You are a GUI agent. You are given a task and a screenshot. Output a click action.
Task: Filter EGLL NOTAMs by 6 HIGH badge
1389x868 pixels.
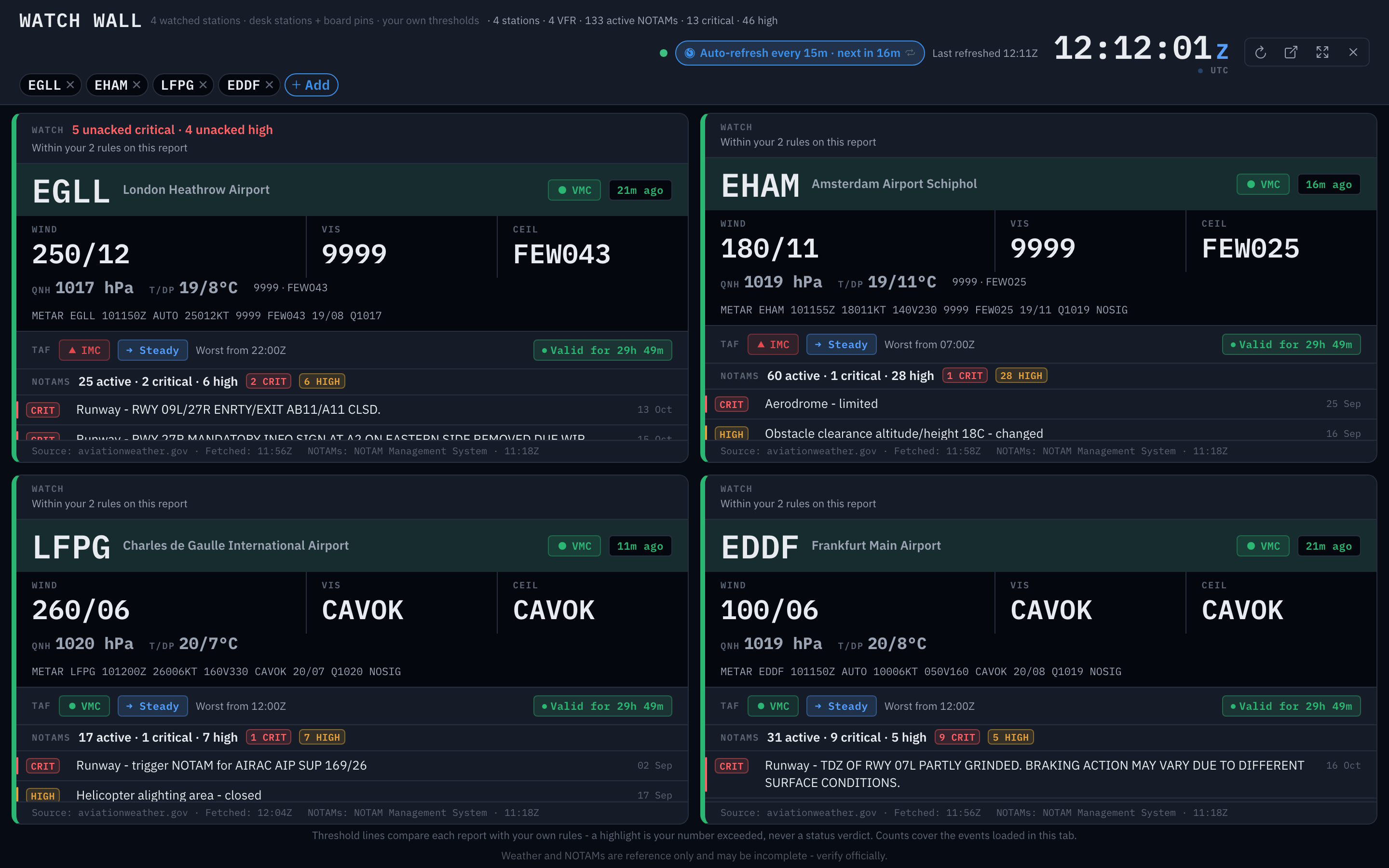coord(322,381)
